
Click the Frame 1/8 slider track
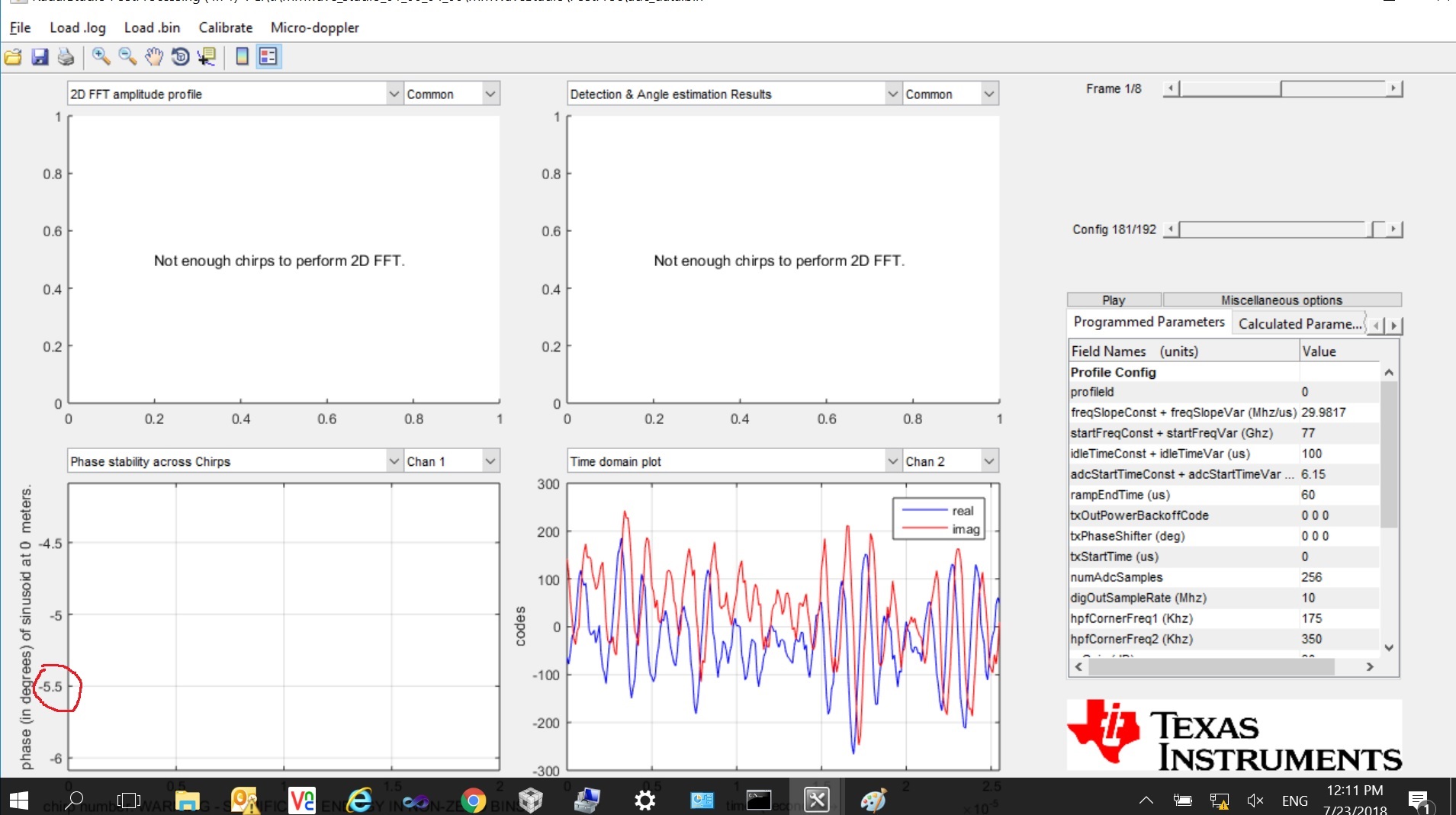pos(1283,88)
